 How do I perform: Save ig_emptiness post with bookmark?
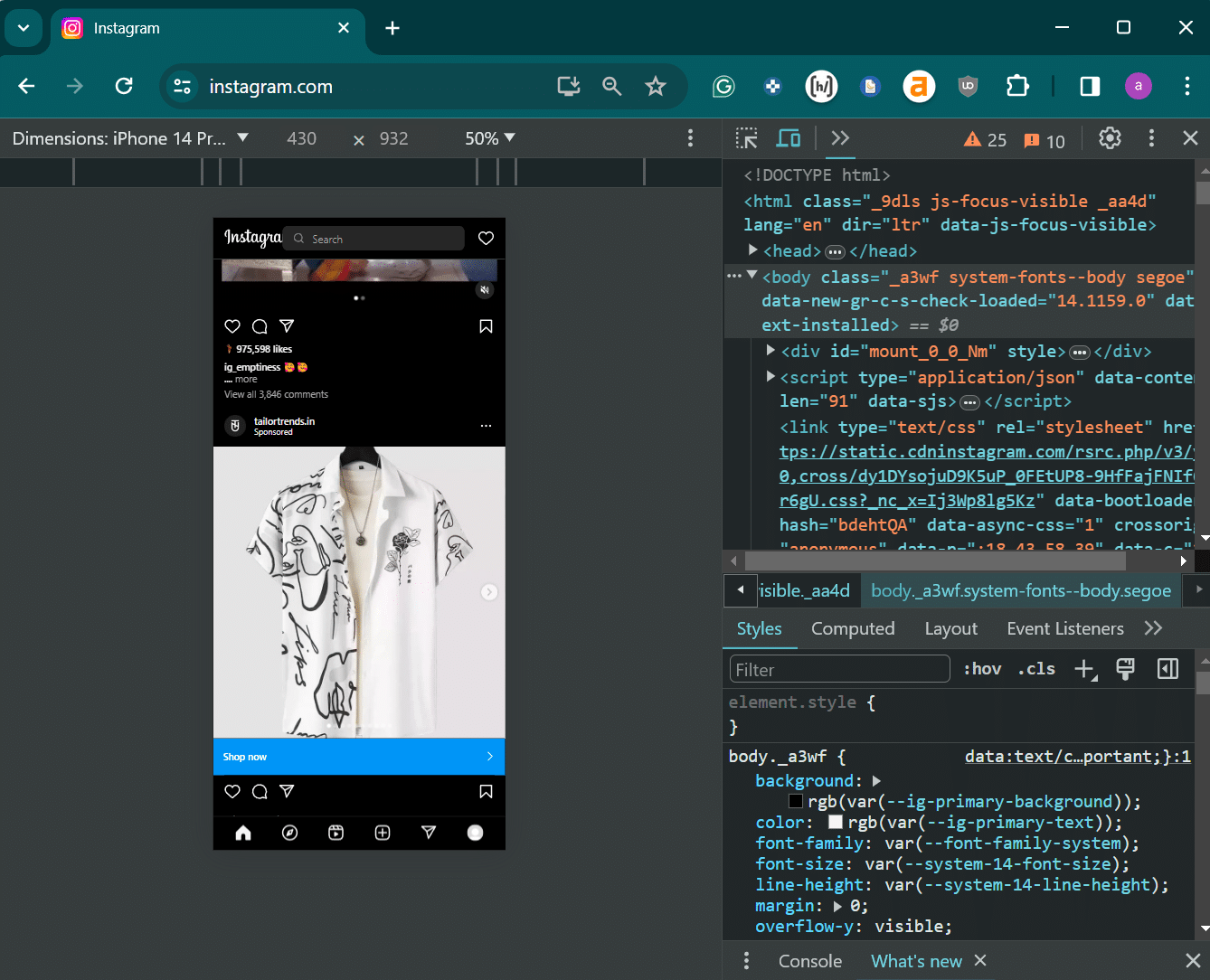pyautogui.click(x=486, y=326)
